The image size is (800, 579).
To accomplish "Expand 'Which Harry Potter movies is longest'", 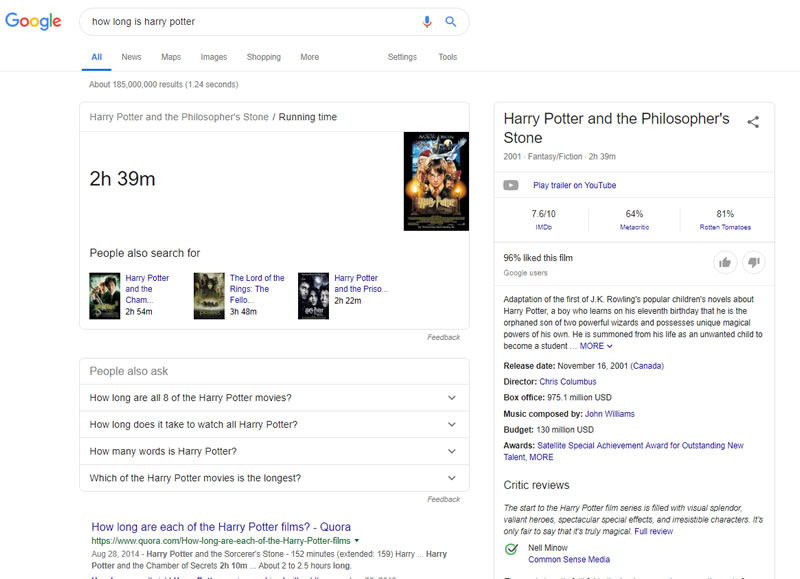I will click(x=274, y=478).
